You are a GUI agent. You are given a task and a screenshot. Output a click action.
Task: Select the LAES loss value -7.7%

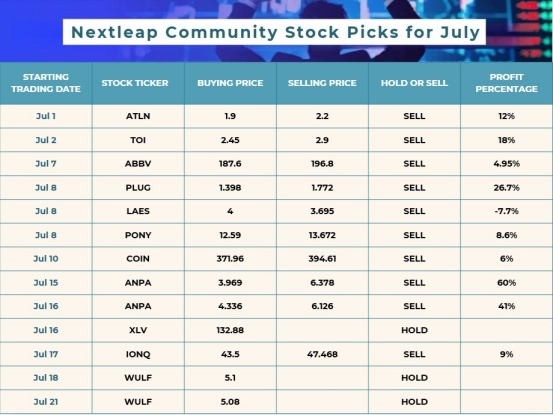506,211
